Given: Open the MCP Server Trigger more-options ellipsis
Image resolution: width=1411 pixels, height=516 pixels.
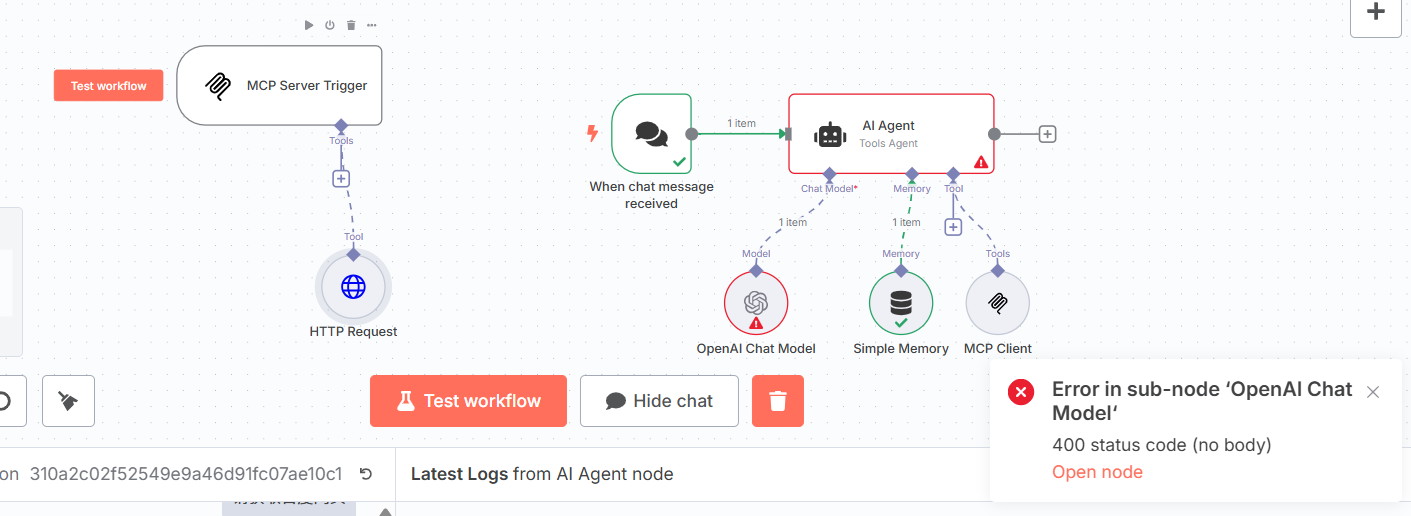Looking at the screenshot, I should click(x=372, y=25).
